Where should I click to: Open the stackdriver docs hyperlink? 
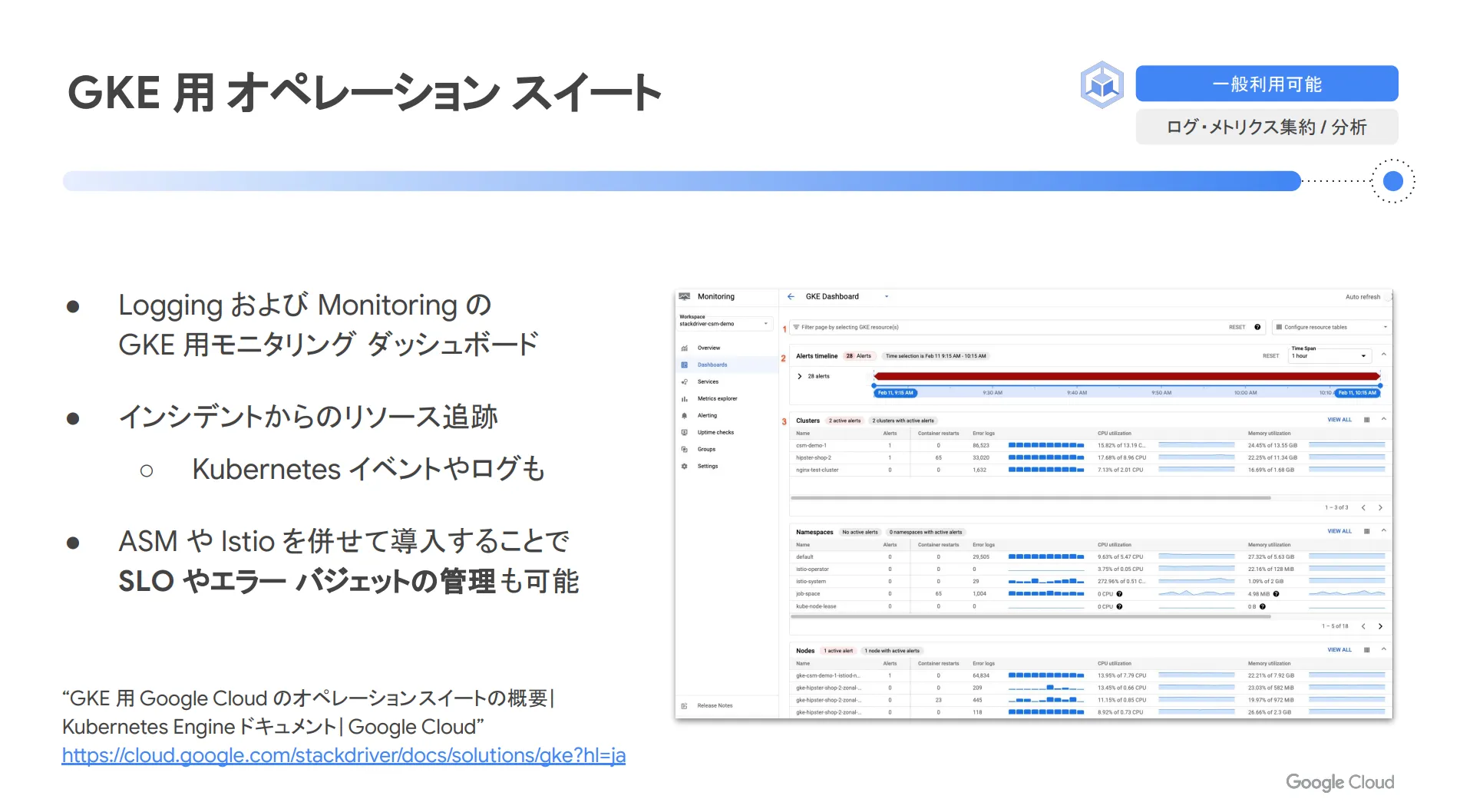tap(344, 755)
